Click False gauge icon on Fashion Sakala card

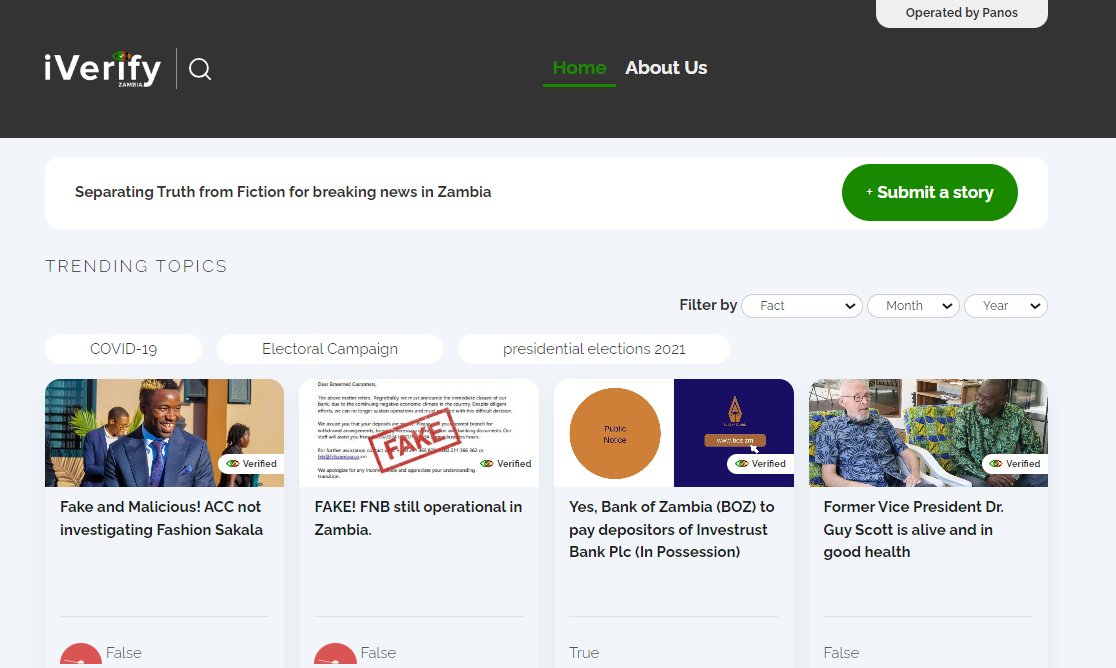coord(80,654)
